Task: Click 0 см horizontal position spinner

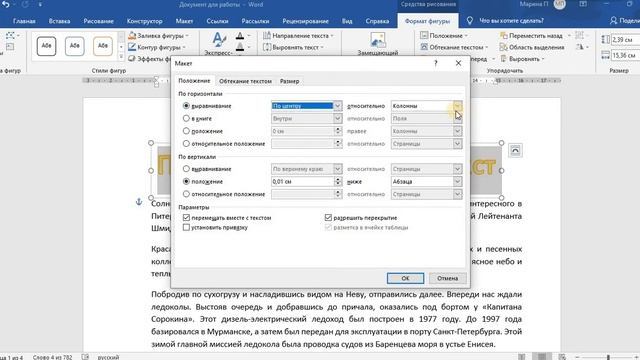Action: coord(338,131)
